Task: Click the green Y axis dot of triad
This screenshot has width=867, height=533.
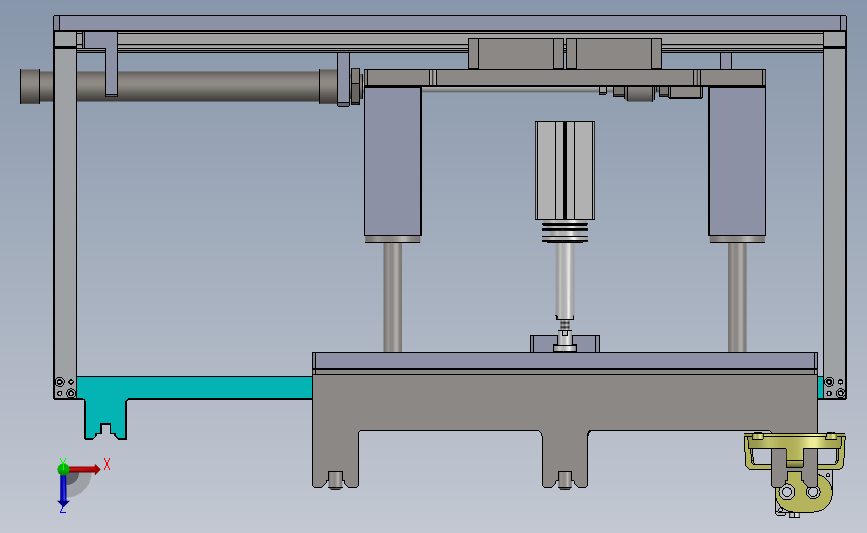Action: click(x=64, y=469)
